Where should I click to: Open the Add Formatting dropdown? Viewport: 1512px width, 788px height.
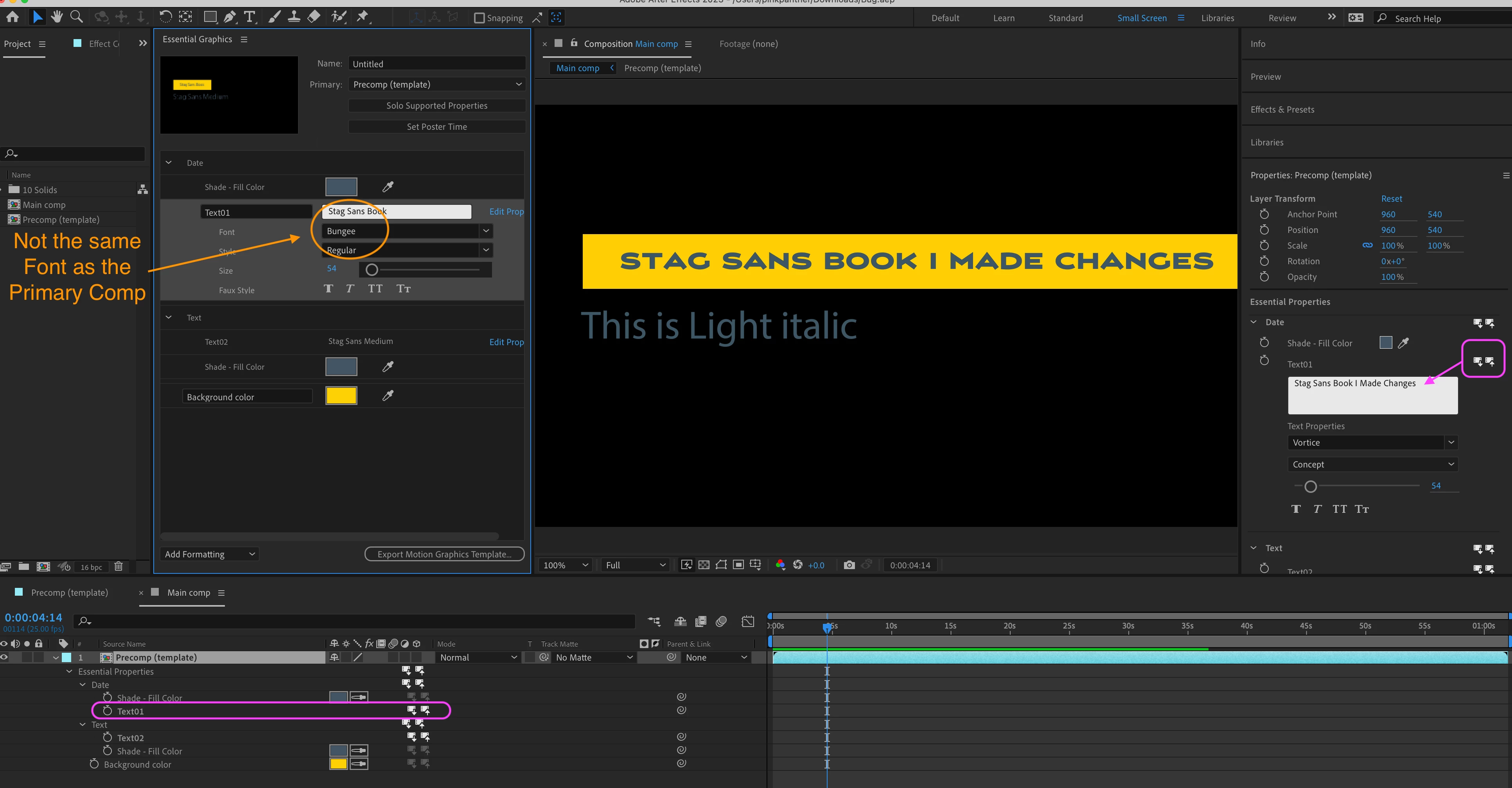pos(210,554)
